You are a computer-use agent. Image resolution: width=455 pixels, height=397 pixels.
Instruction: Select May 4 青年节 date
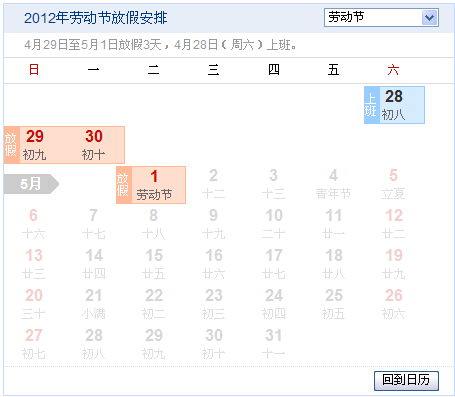(x=333, y=184)
